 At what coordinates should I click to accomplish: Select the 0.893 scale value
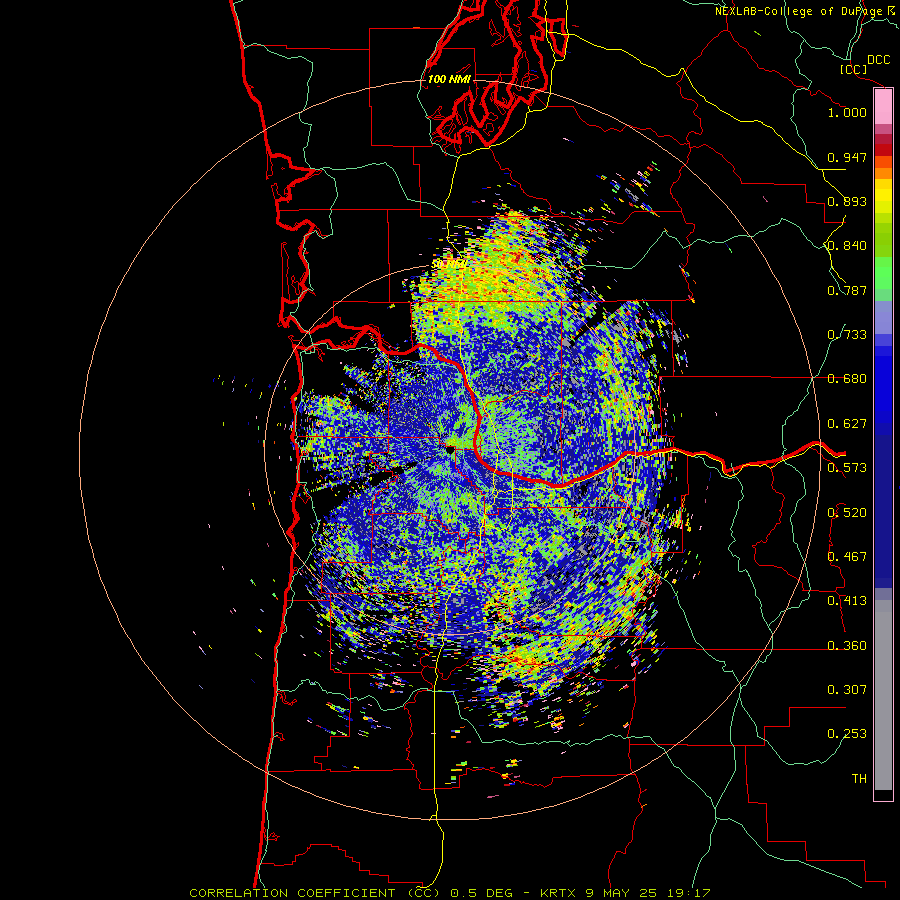click(x=847, y=201)
